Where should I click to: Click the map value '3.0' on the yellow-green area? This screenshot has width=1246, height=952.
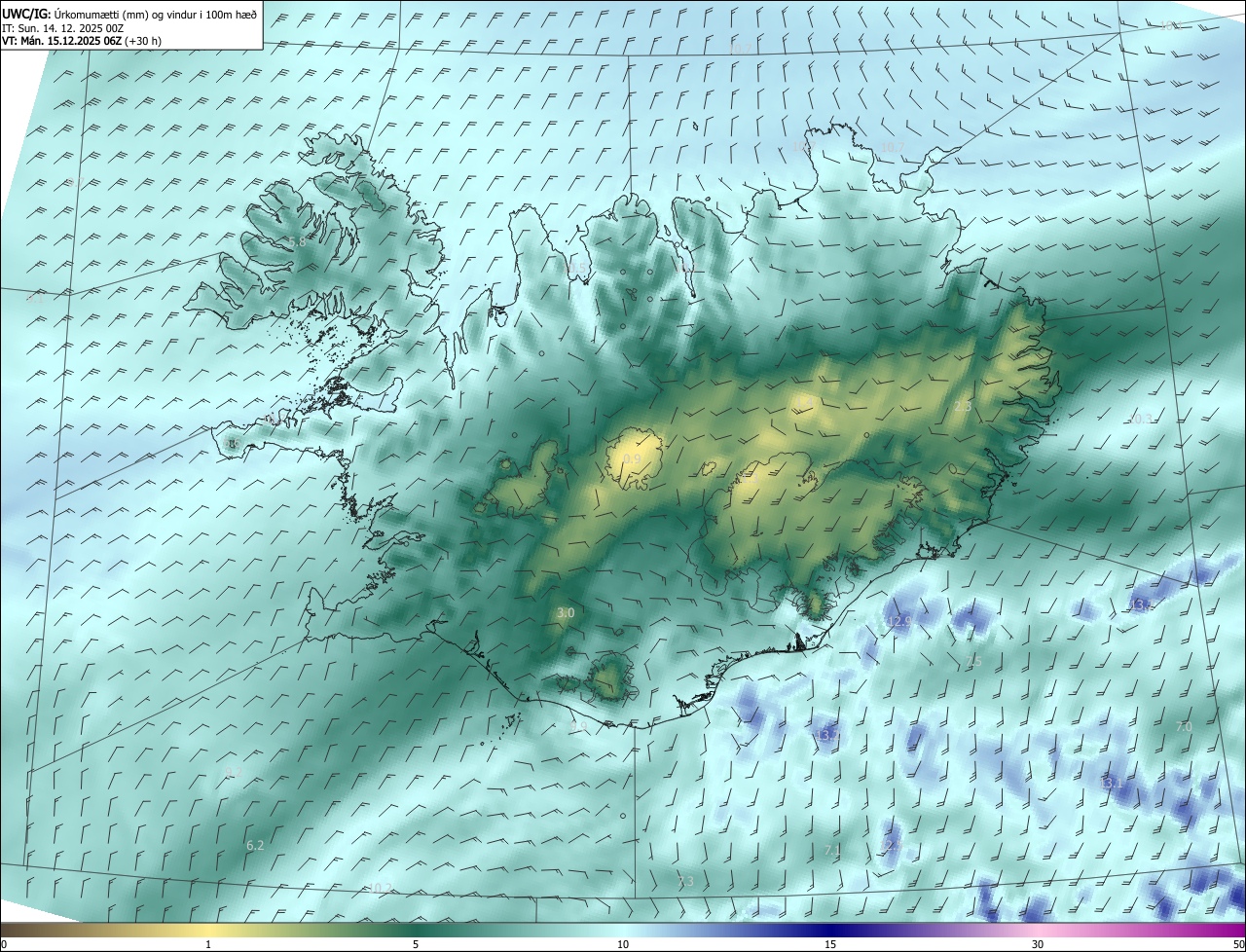tap(566, 612)
